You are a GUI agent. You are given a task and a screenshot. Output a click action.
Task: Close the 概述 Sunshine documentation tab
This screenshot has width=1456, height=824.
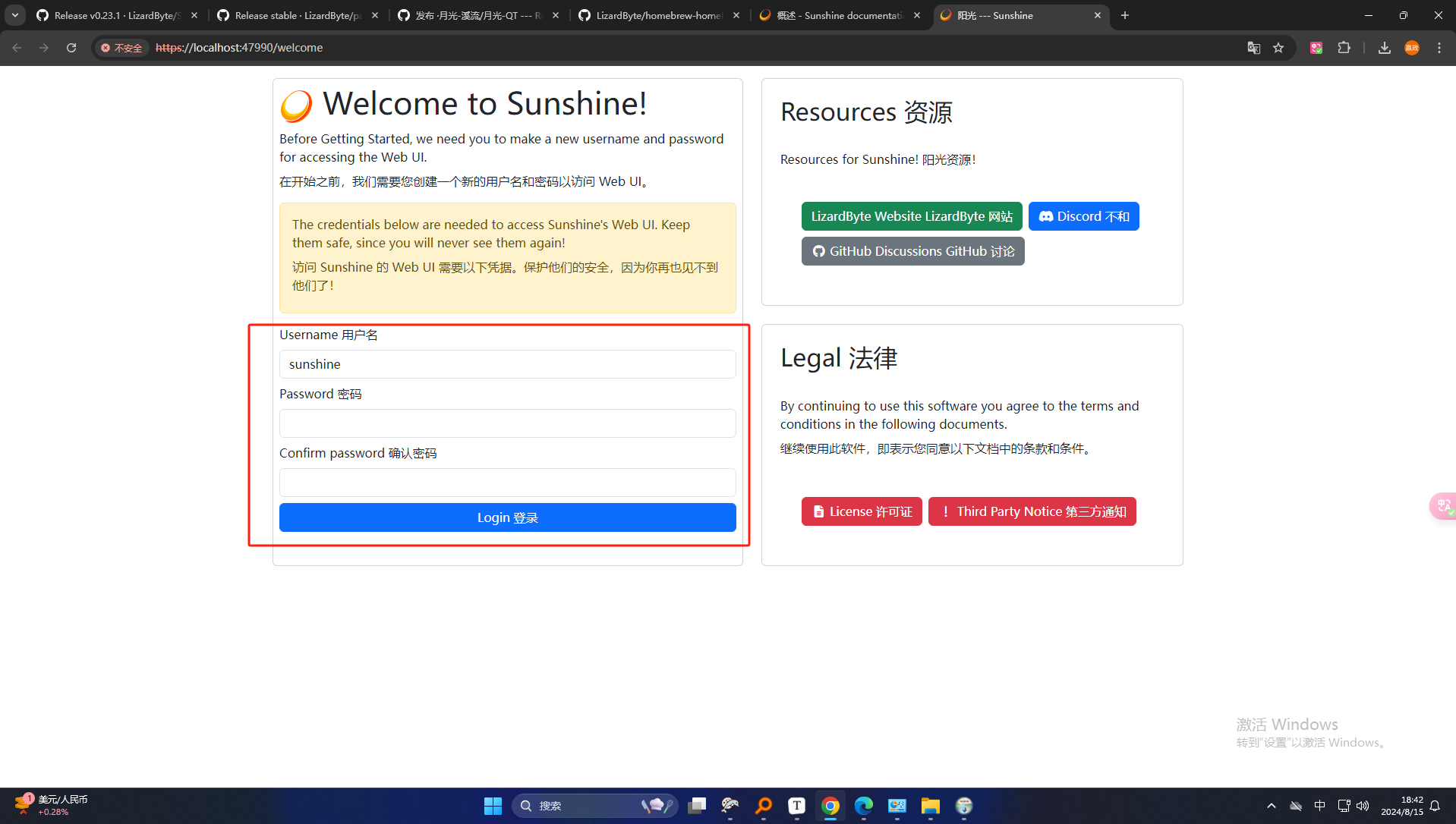pos(917,15)
